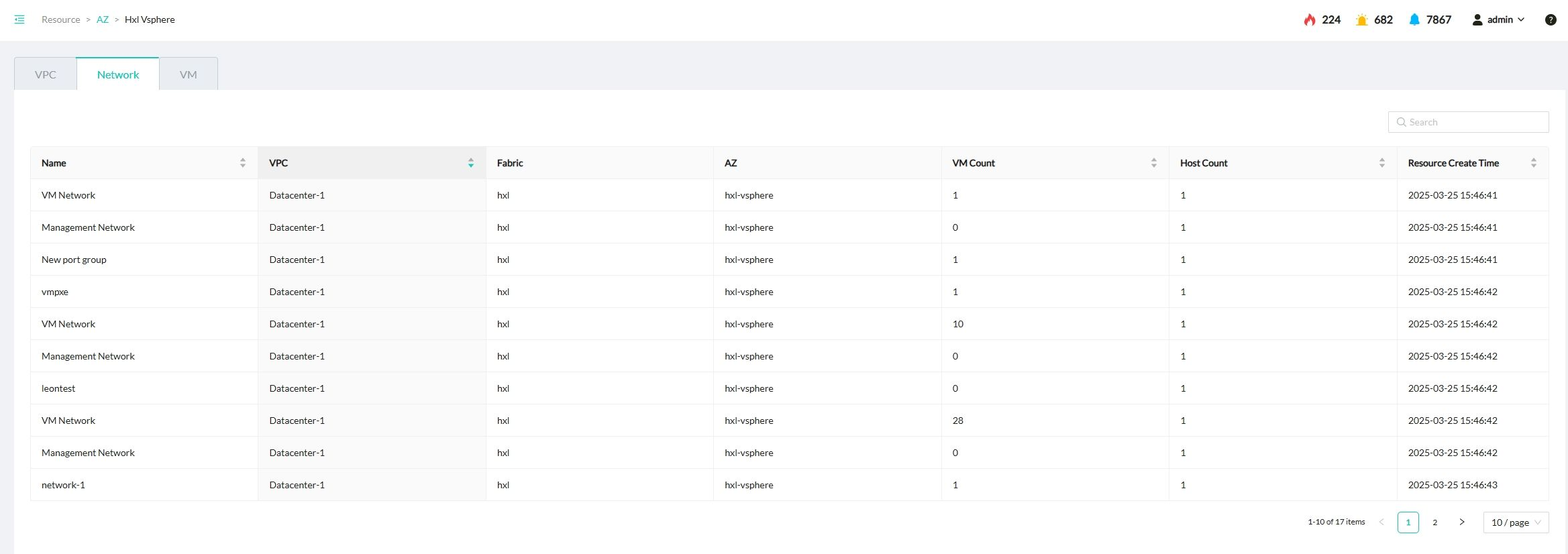Click the next page arrow

[x=1461, y=522]
